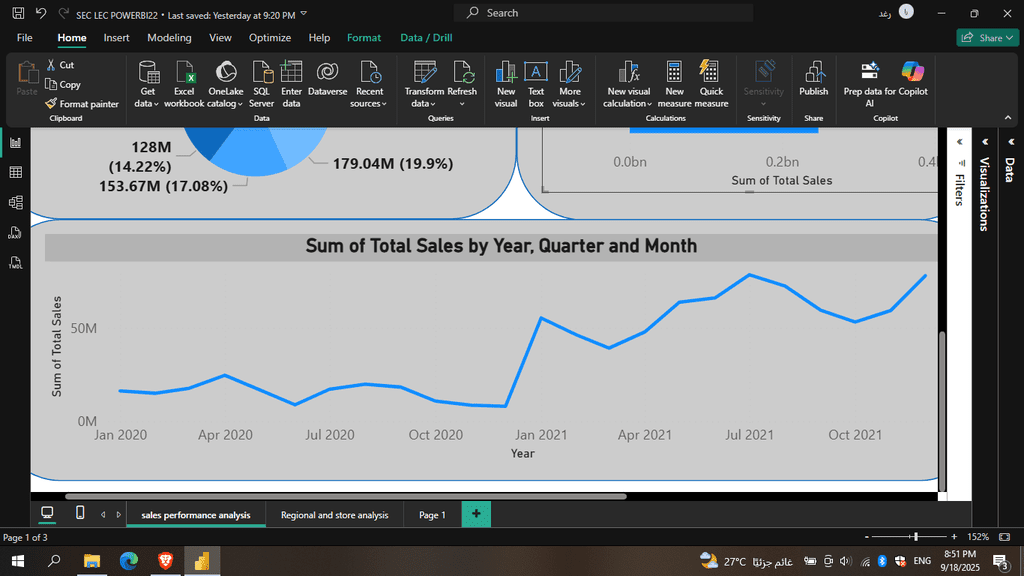The height and width of the screenshot is (576, 1024).
Task: Switch to Table view in sidebar
Action: point(15,172)
